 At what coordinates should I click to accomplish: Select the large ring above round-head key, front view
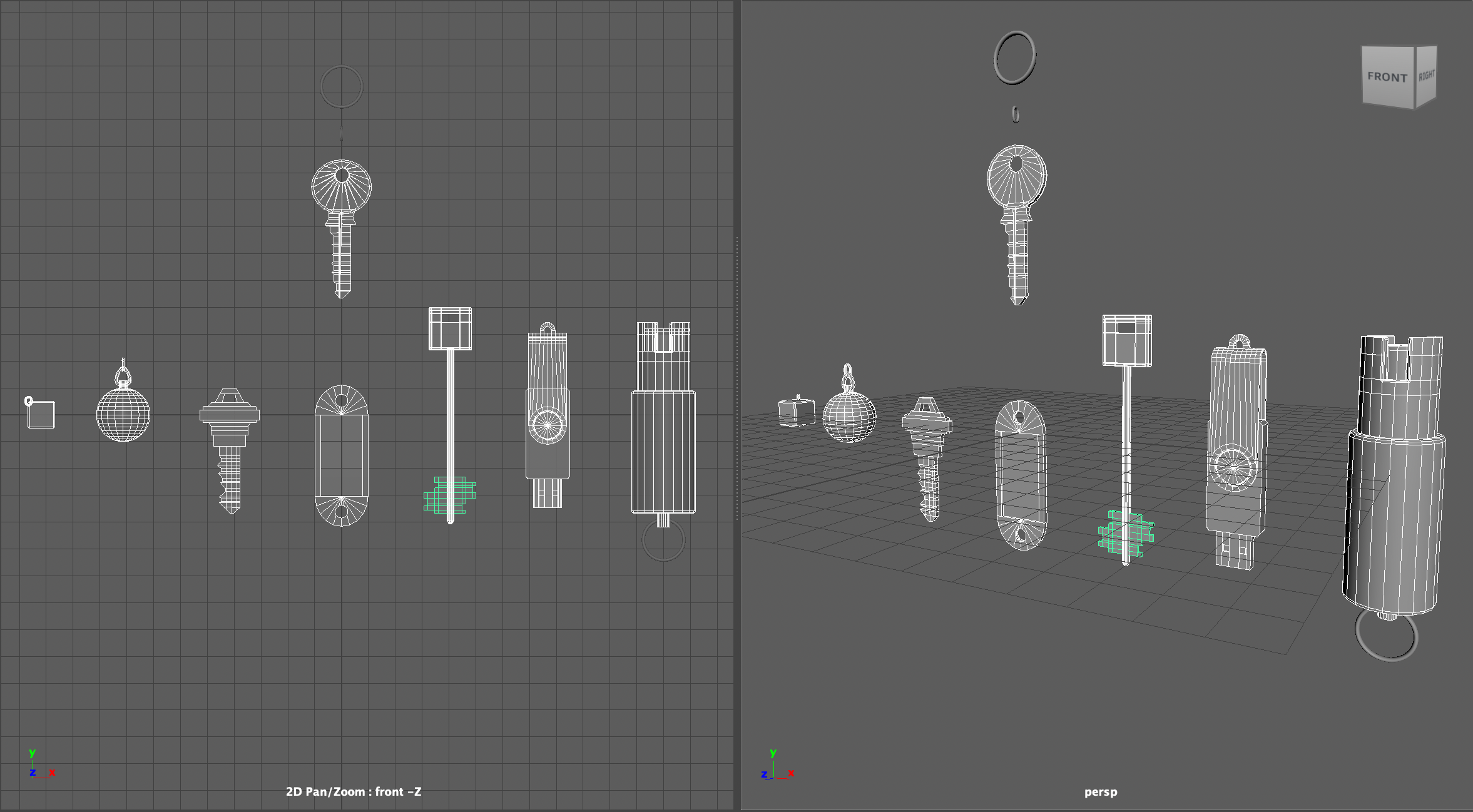click(x=342, y=86)
